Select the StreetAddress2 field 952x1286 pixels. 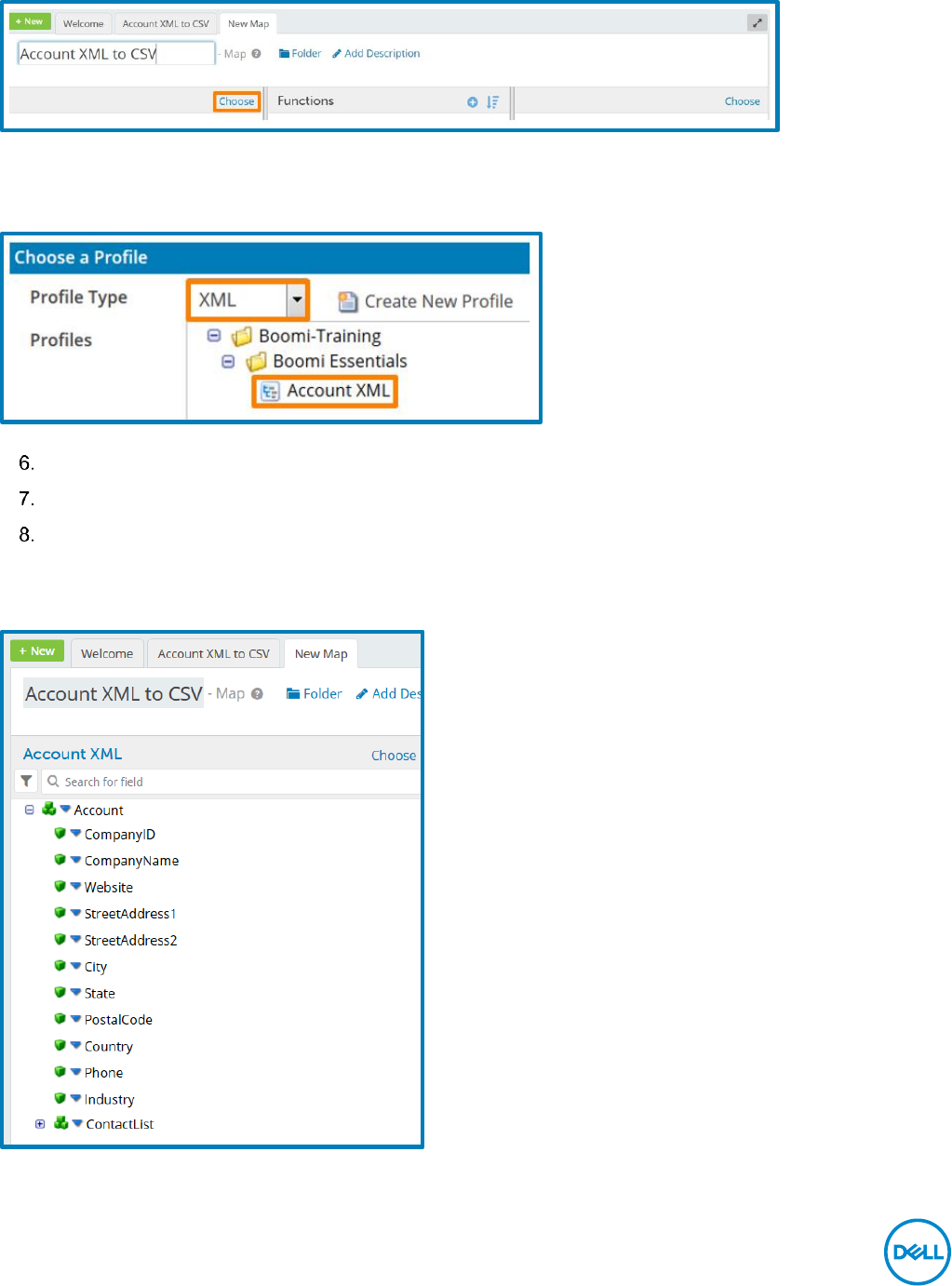pyautogui.click(x=131, y=941)
